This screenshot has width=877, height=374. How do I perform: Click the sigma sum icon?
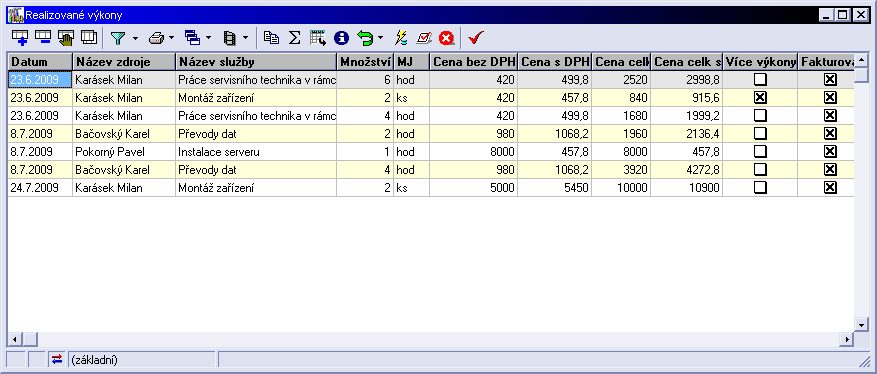coord(295,38)
